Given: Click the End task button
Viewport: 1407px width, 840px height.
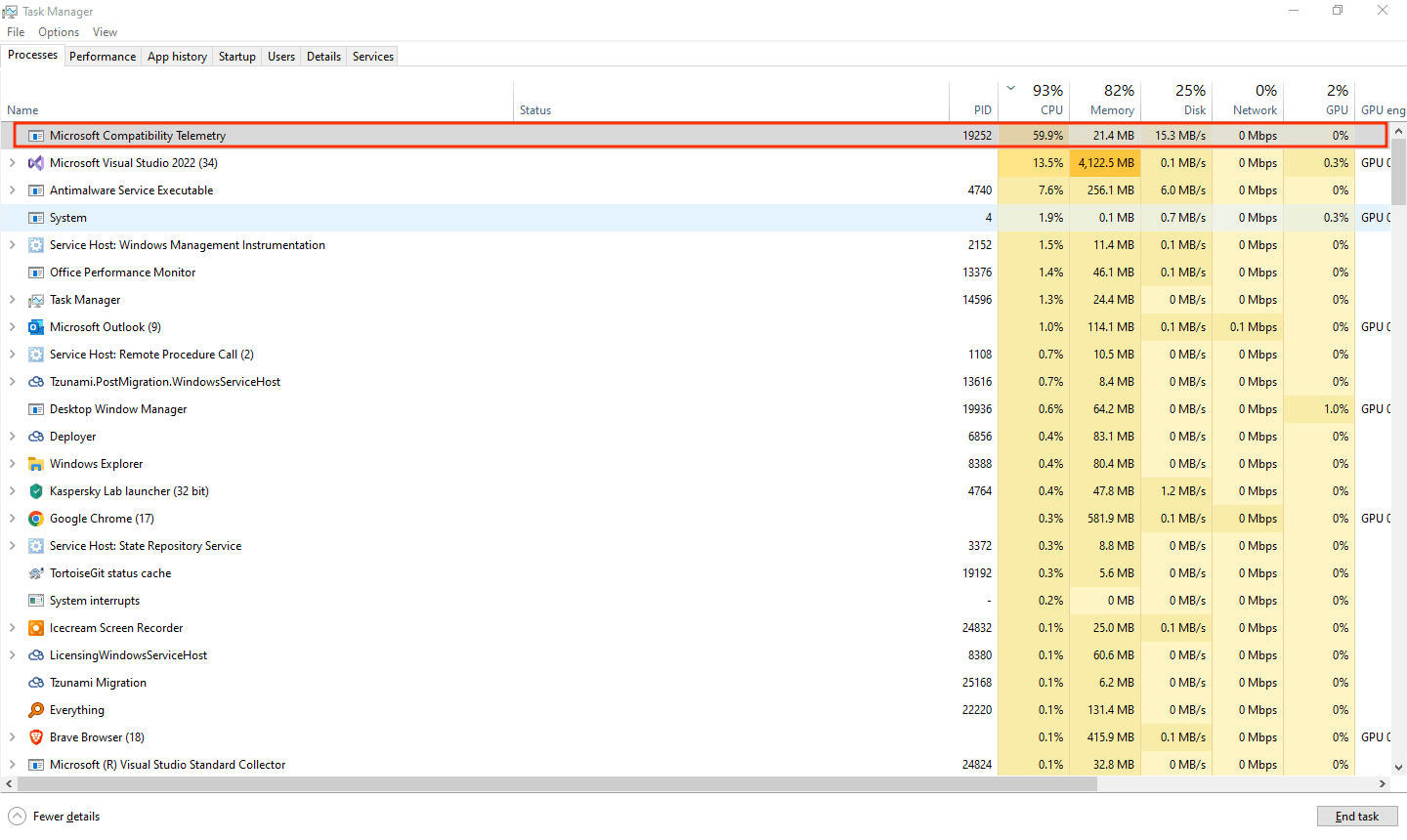Looking at the screenshot, I should (1357, 817).
